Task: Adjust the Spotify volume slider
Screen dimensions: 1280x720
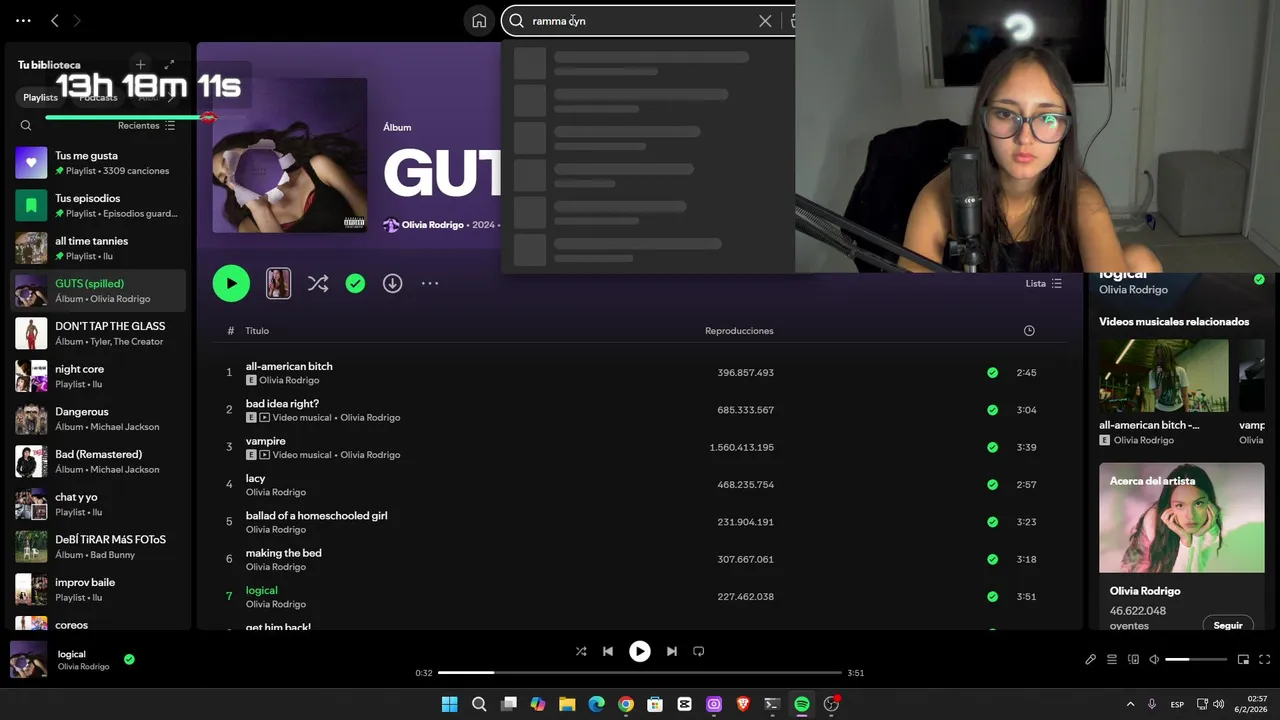Action: (1196, 659)
